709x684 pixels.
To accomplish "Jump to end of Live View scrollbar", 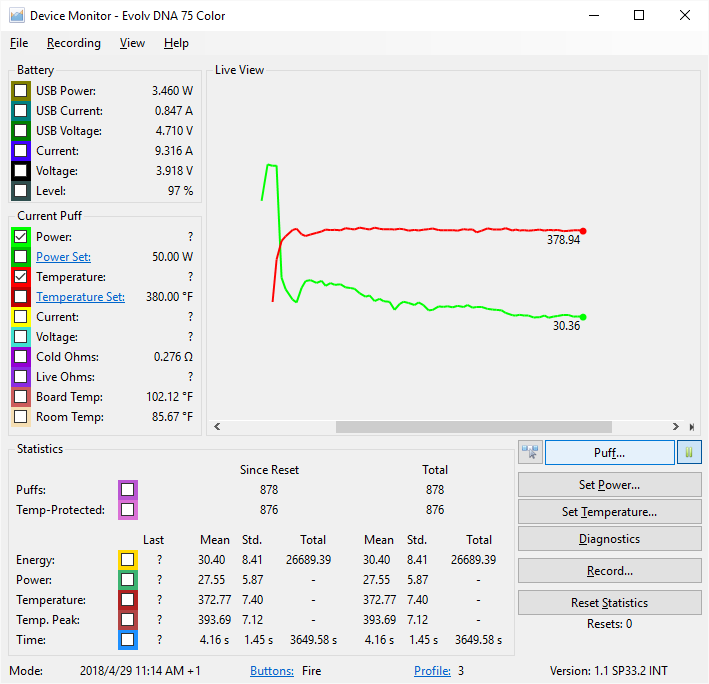I will (691, 427).
